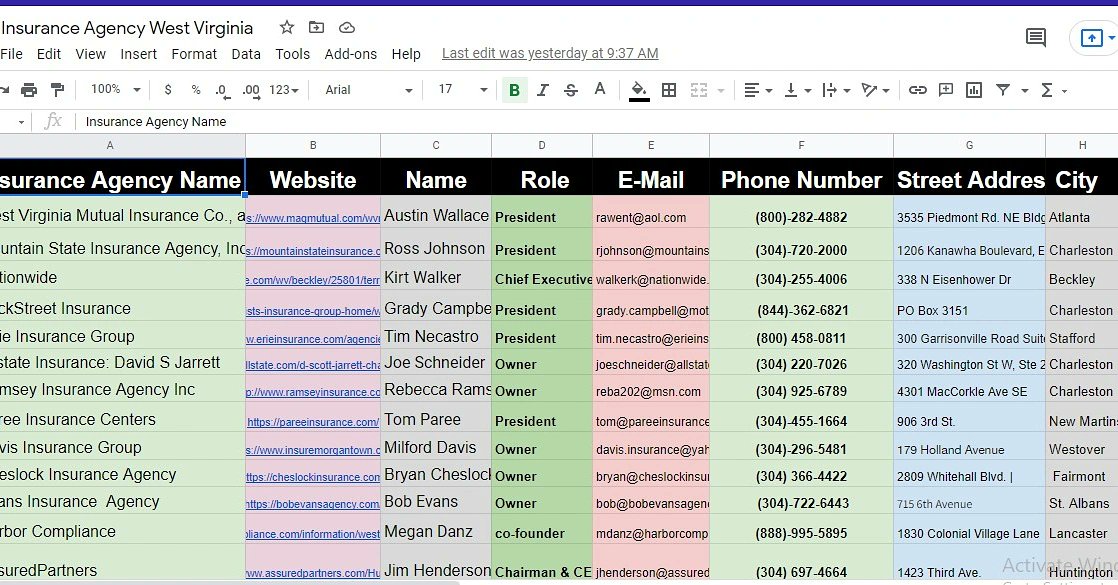
Task: Click the merge cells icon
Action: pos(699,90)
